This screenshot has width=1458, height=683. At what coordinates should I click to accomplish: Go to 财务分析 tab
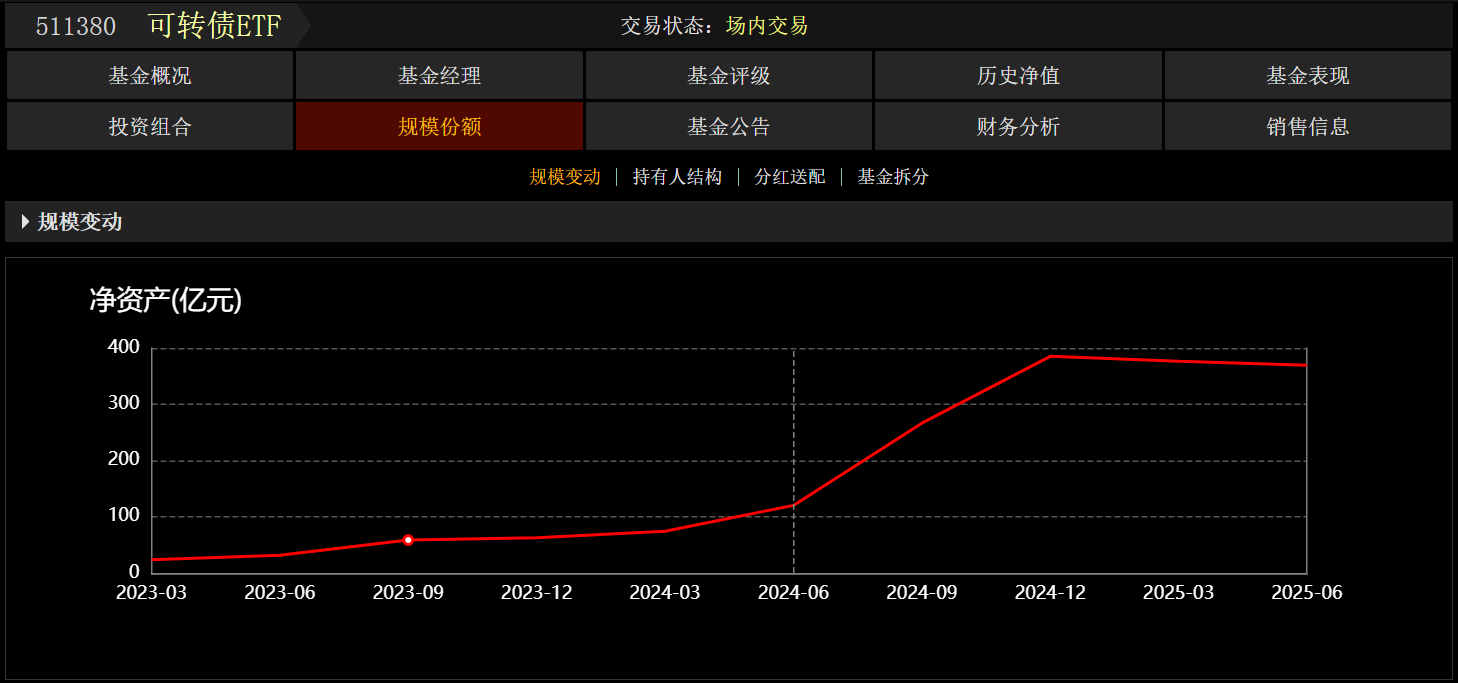[1018, 127]
